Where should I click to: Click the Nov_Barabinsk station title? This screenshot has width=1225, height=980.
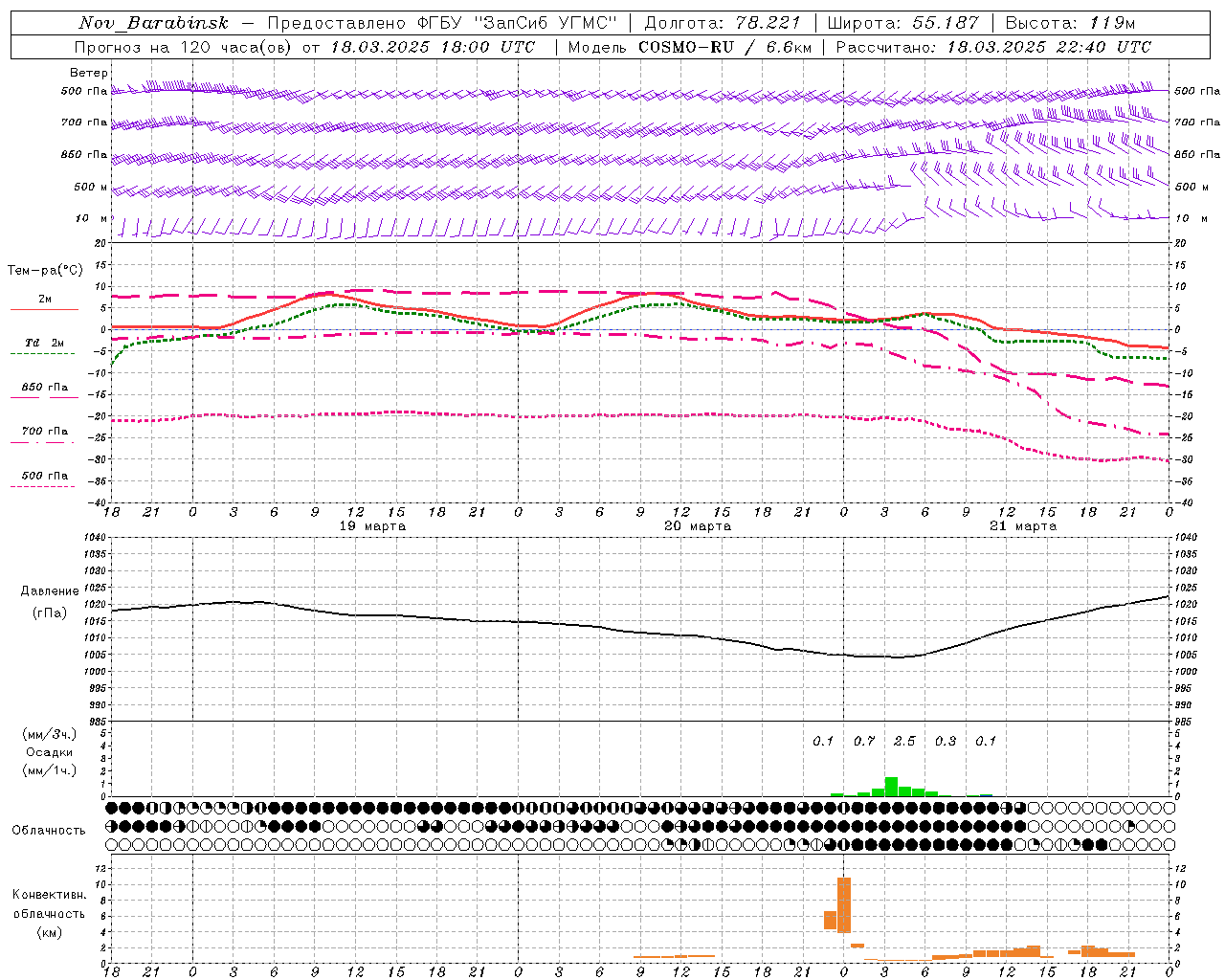pyautogui.click(x=153, y=23)
